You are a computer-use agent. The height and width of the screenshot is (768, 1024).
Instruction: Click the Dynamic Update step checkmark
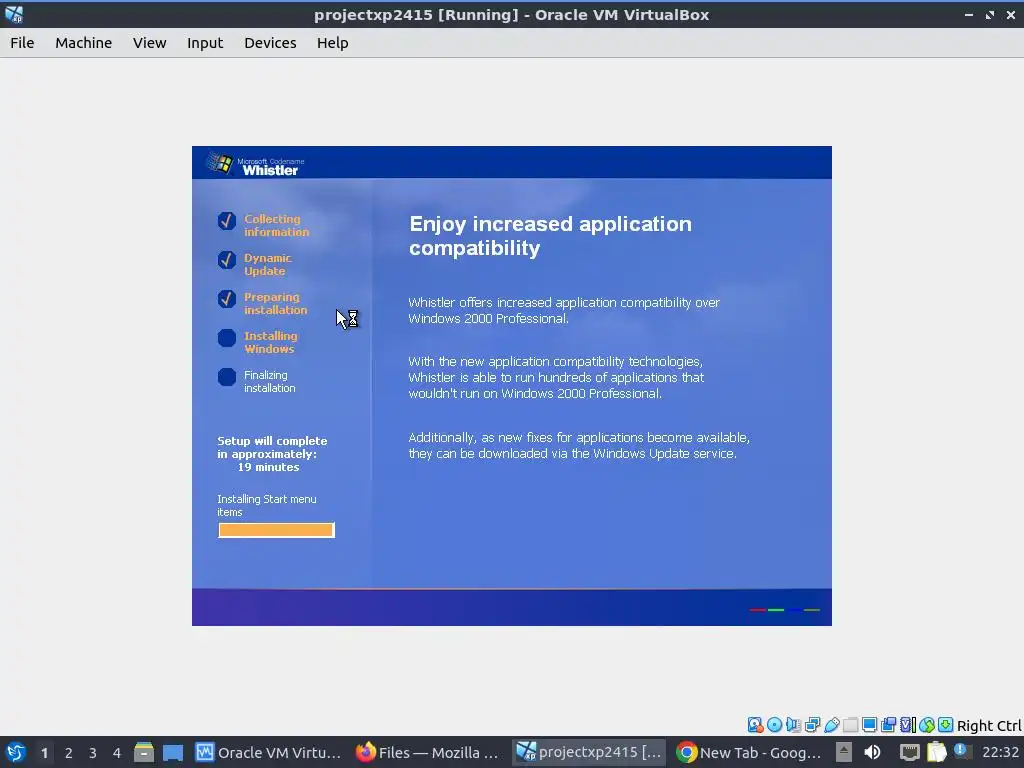pos(227,260)
